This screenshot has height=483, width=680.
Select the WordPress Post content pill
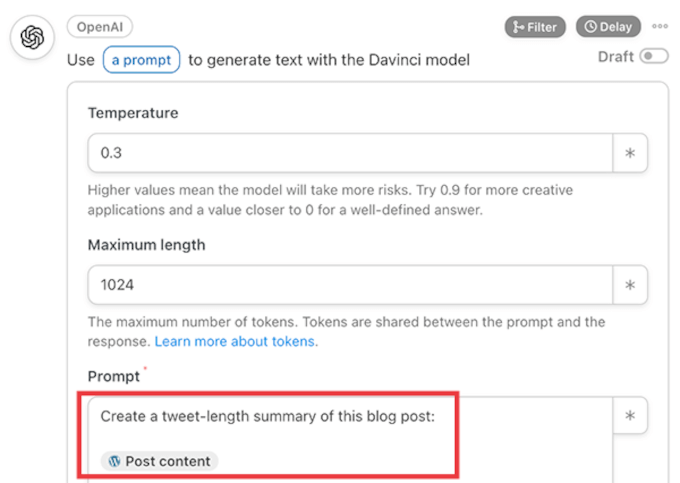(160, 461)
